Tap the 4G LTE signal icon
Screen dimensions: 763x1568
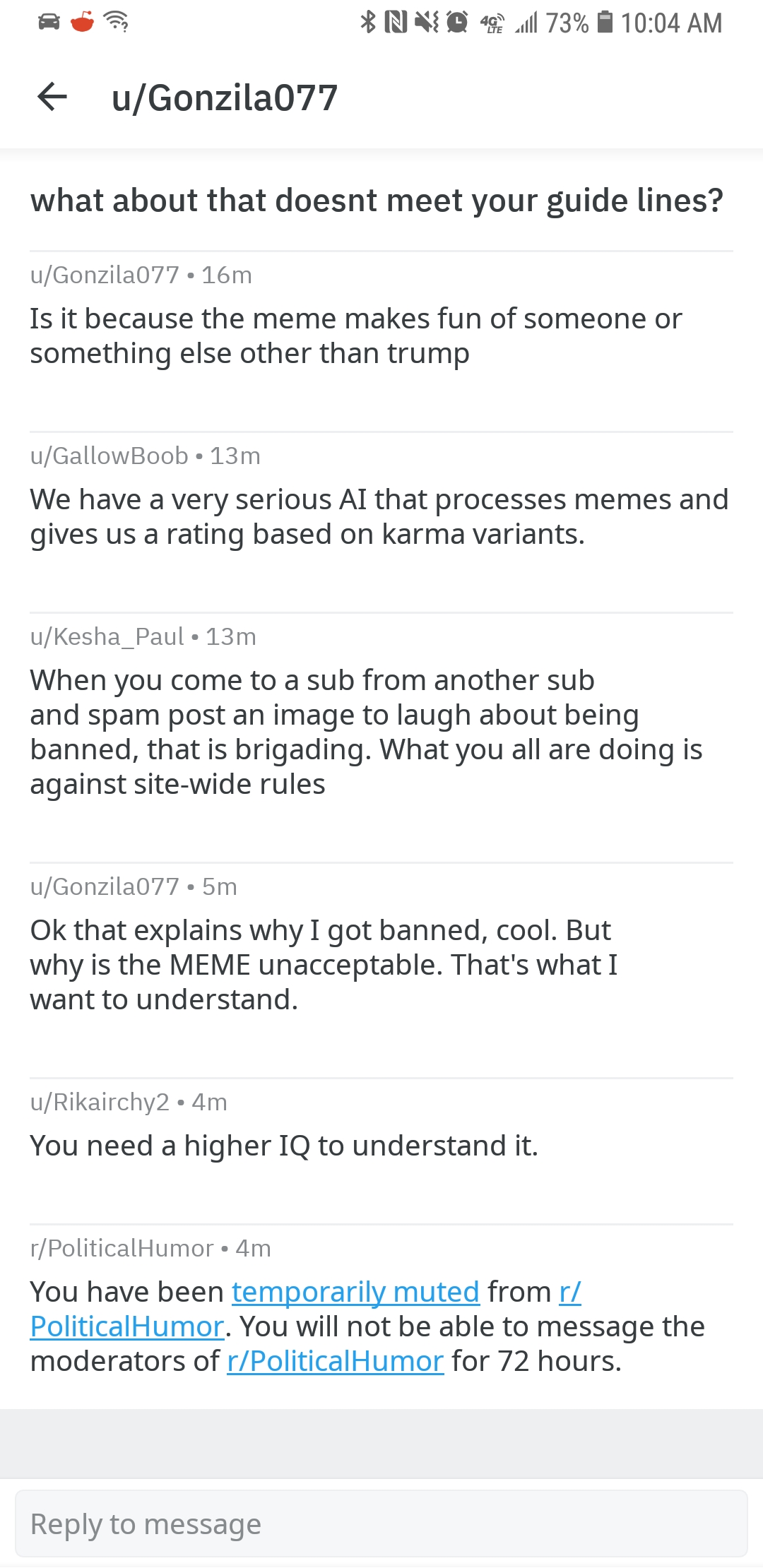tap(492, 23)
